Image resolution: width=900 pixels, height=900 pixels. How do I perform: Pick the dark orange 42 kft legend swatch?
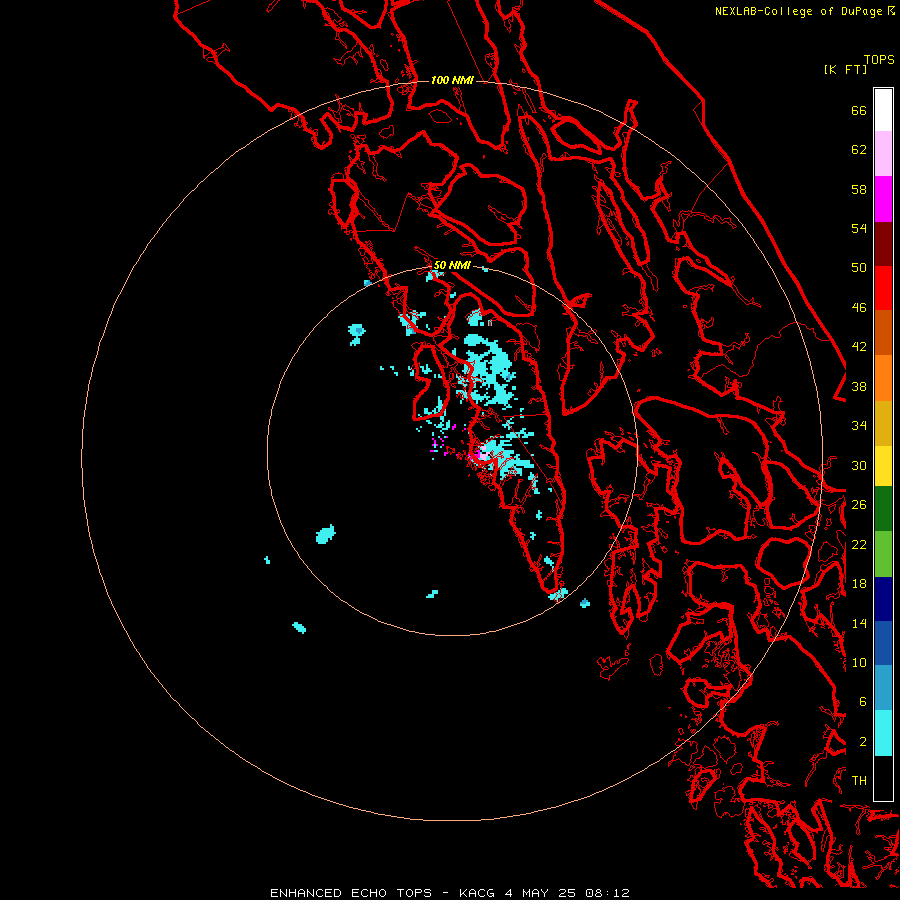tap(883, 332)
